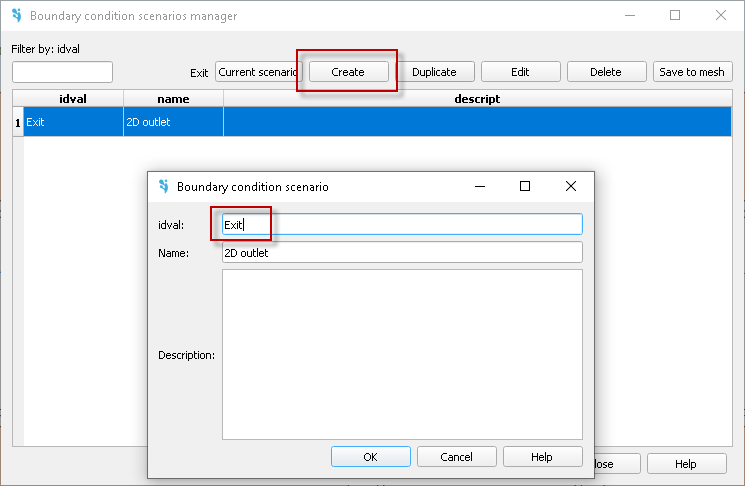This screenshot has width=745, height=486.
Task: Maximize the Boundary condition scenario dialog
Action: [x=524, y=186]
